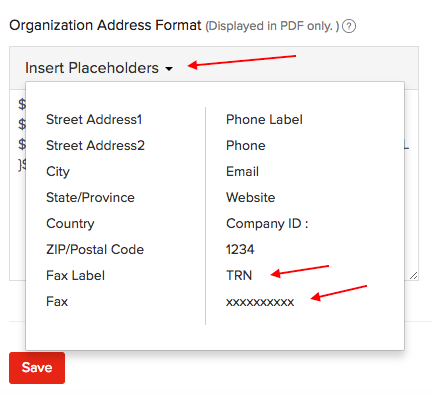This screenshot has height=394, width=432.
Task: Click the red Save button
Action: coord(37,368)
